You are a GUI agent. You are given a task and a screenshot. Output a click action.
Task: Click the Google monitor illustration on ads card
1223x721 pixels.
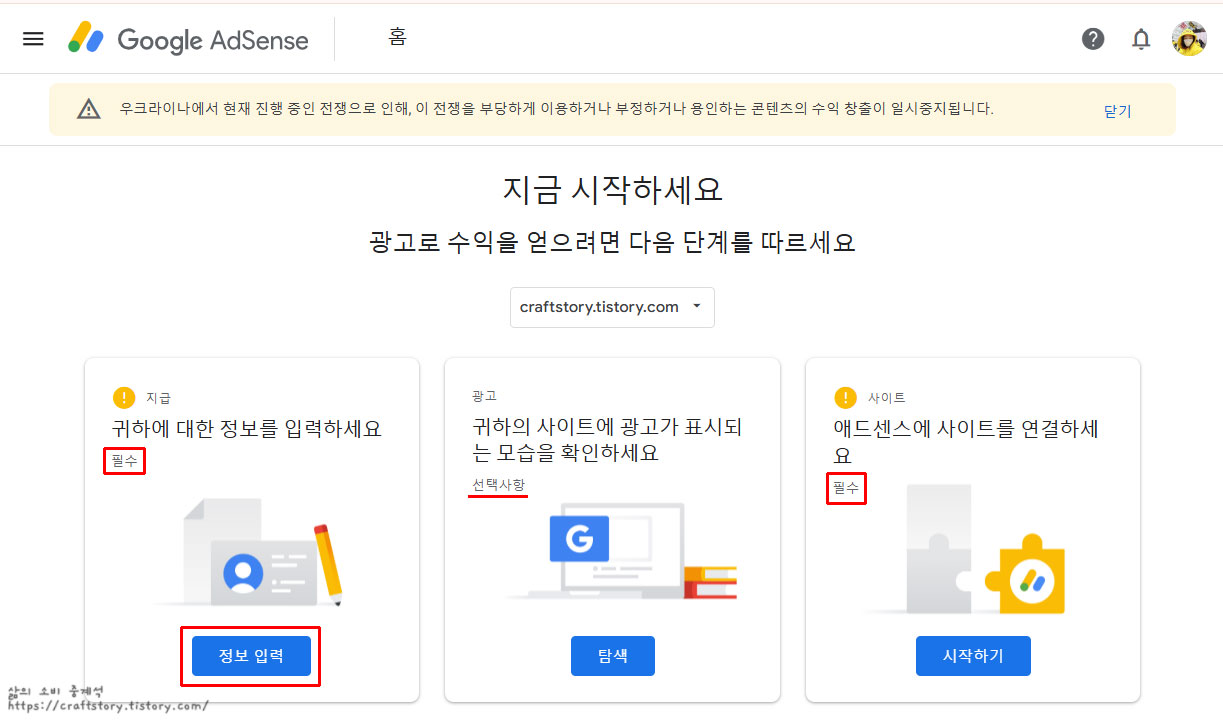(x=623, y=552)
